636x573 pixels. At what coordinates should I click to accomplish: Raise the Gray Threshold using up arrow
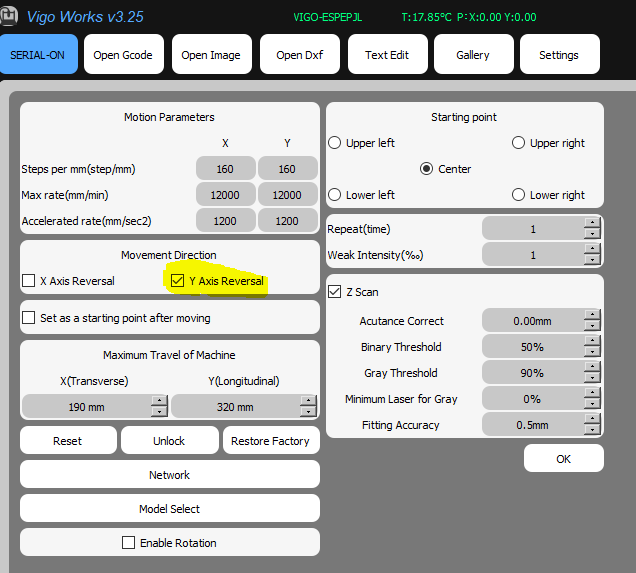(x=592, y=367)
